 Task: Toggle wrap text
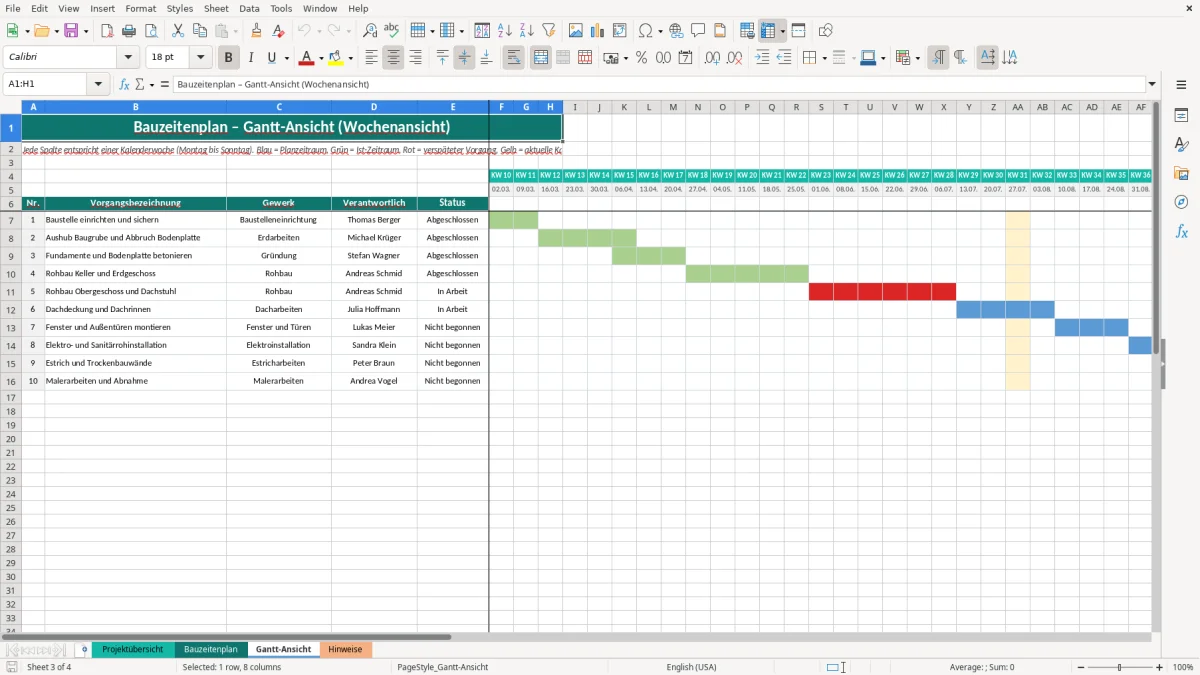tap(514, 58)
